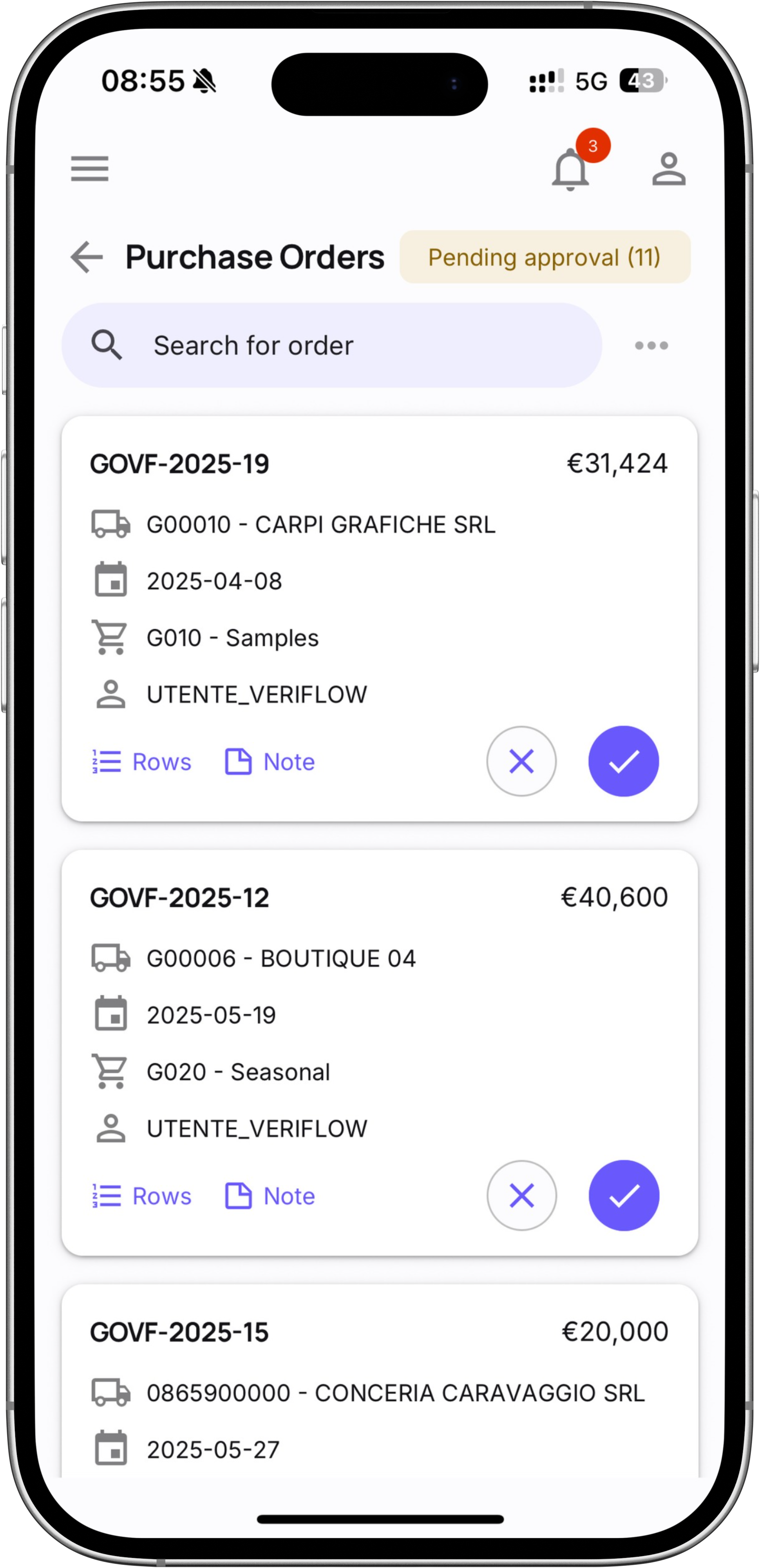
Task: Open the hamburger navigation menu
Action: 89,169
